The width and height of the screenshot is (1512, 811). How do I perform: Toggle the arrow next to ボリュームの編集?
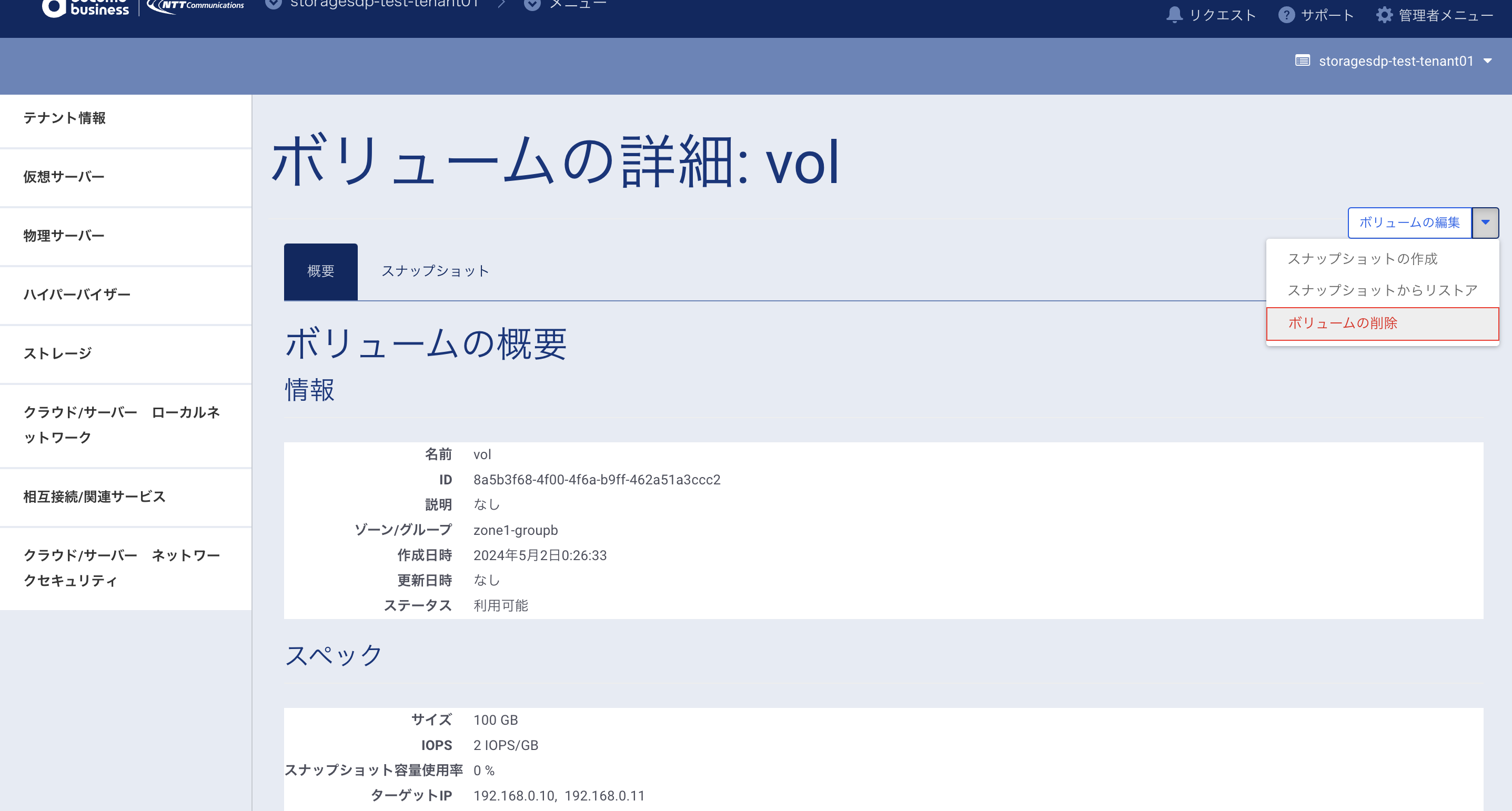click(1485, 222)
